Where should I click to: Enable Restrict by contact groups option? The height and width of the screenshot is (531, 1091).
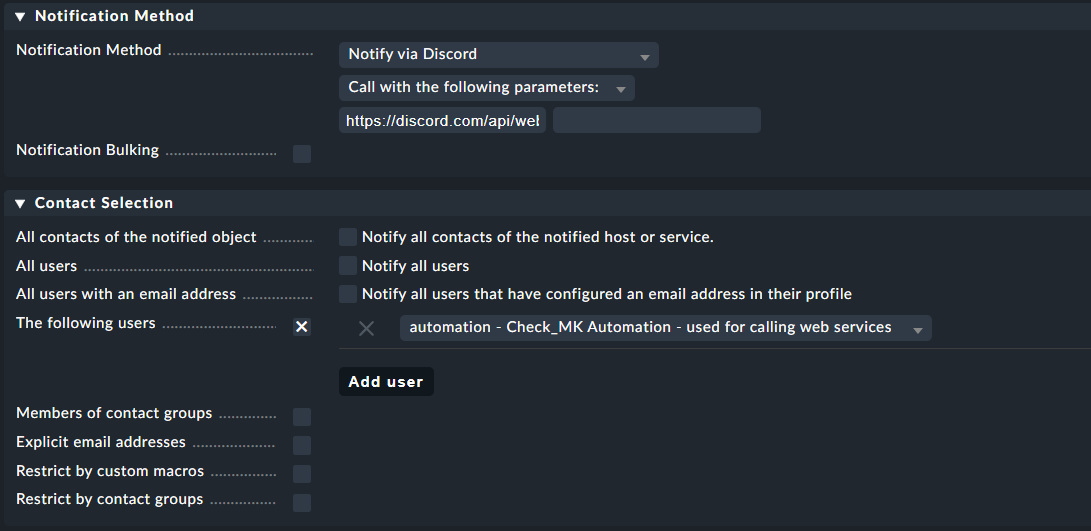pyautogui.click(x=302, y=502)
